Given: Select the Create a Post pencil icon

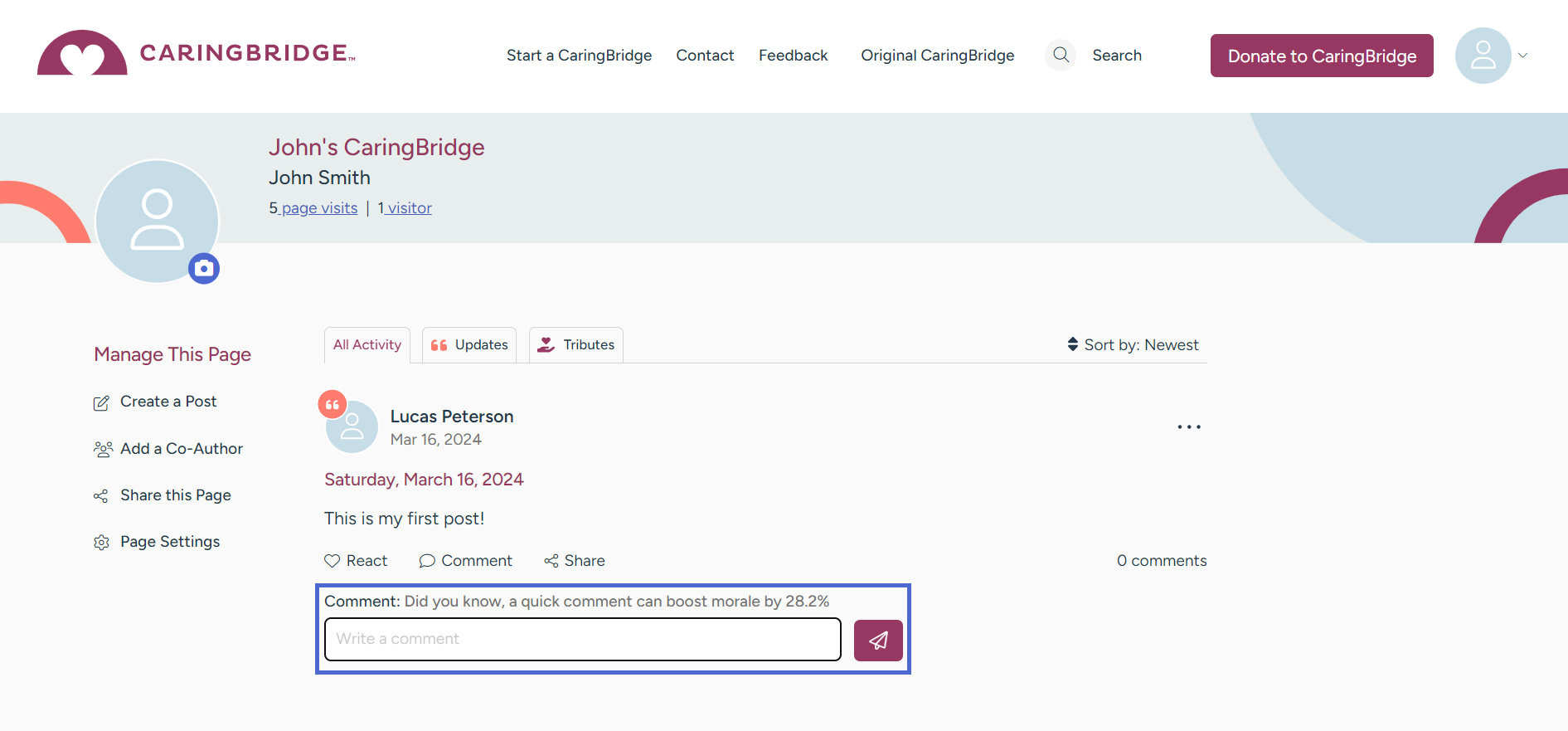Looking at the screenshot, I should coord(101,402).
